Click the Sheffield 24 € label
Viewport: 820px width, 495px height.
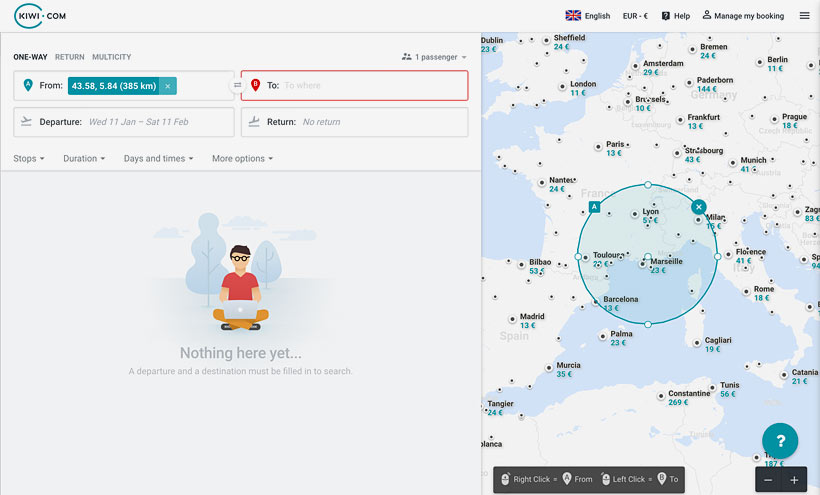(x=569, y=42)
